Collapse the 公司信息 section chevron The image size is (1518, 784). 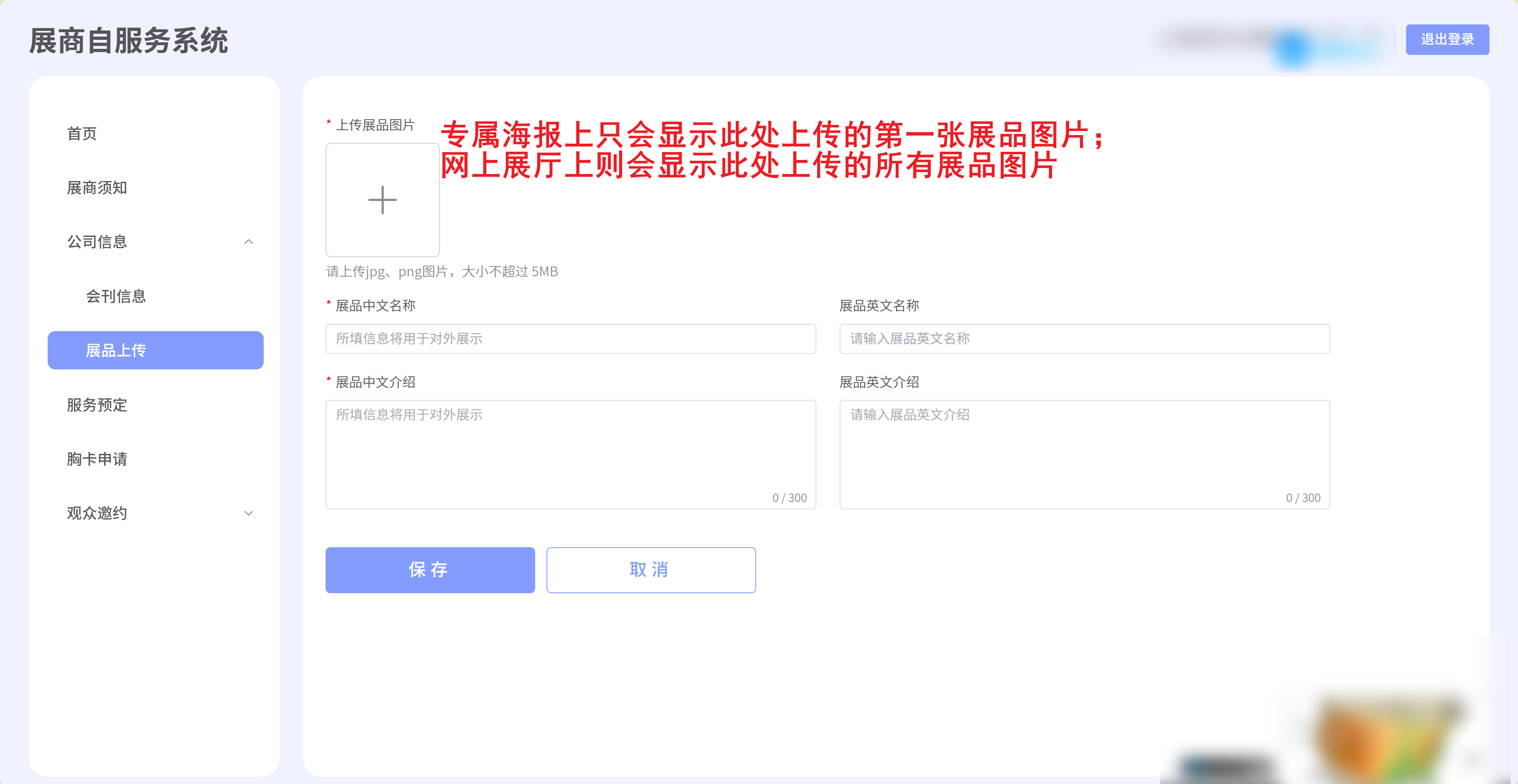(249, 242)
